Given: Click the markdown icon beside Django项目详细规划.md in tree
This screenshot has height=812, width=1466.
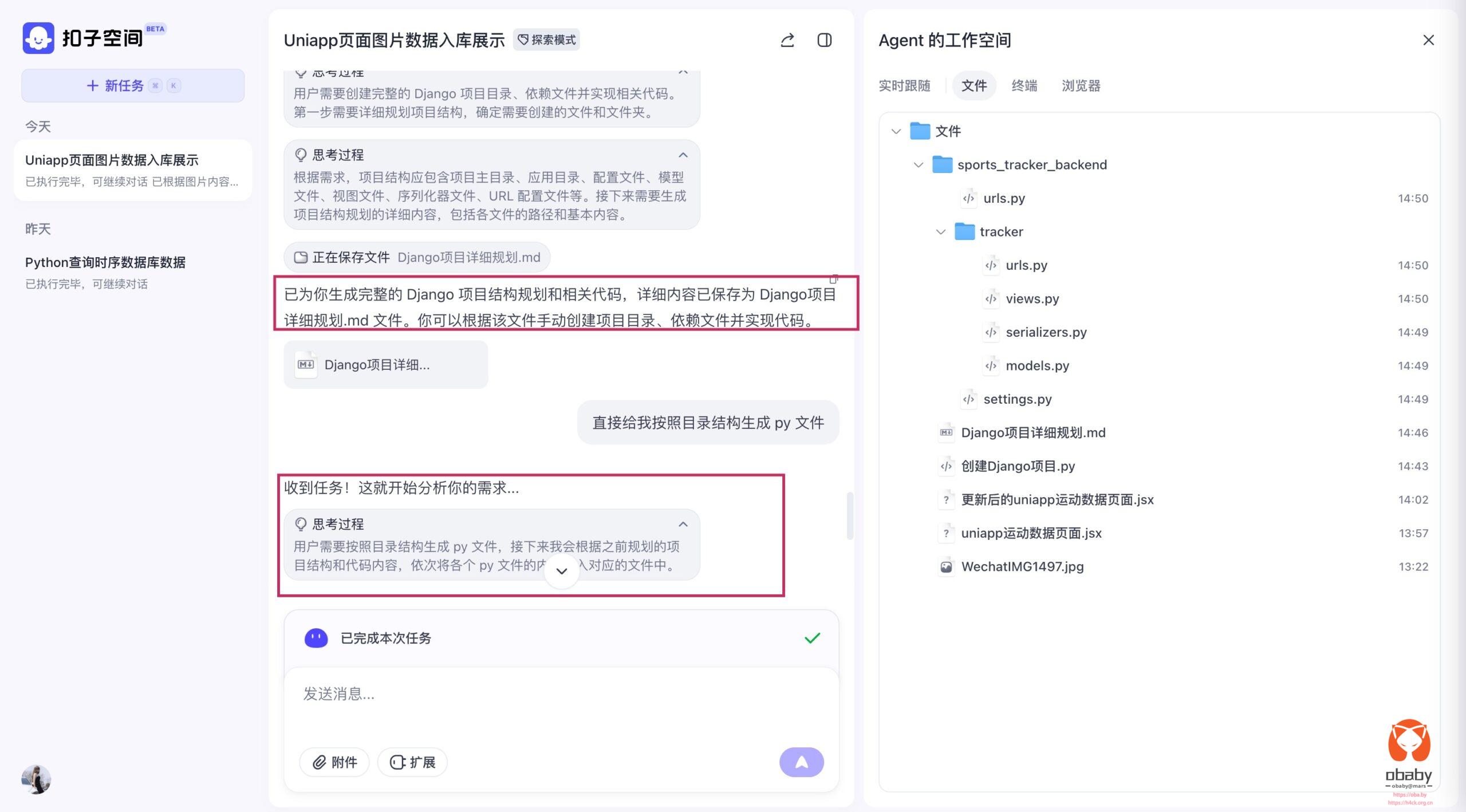Looking at the screenshot, I should 946,432.
